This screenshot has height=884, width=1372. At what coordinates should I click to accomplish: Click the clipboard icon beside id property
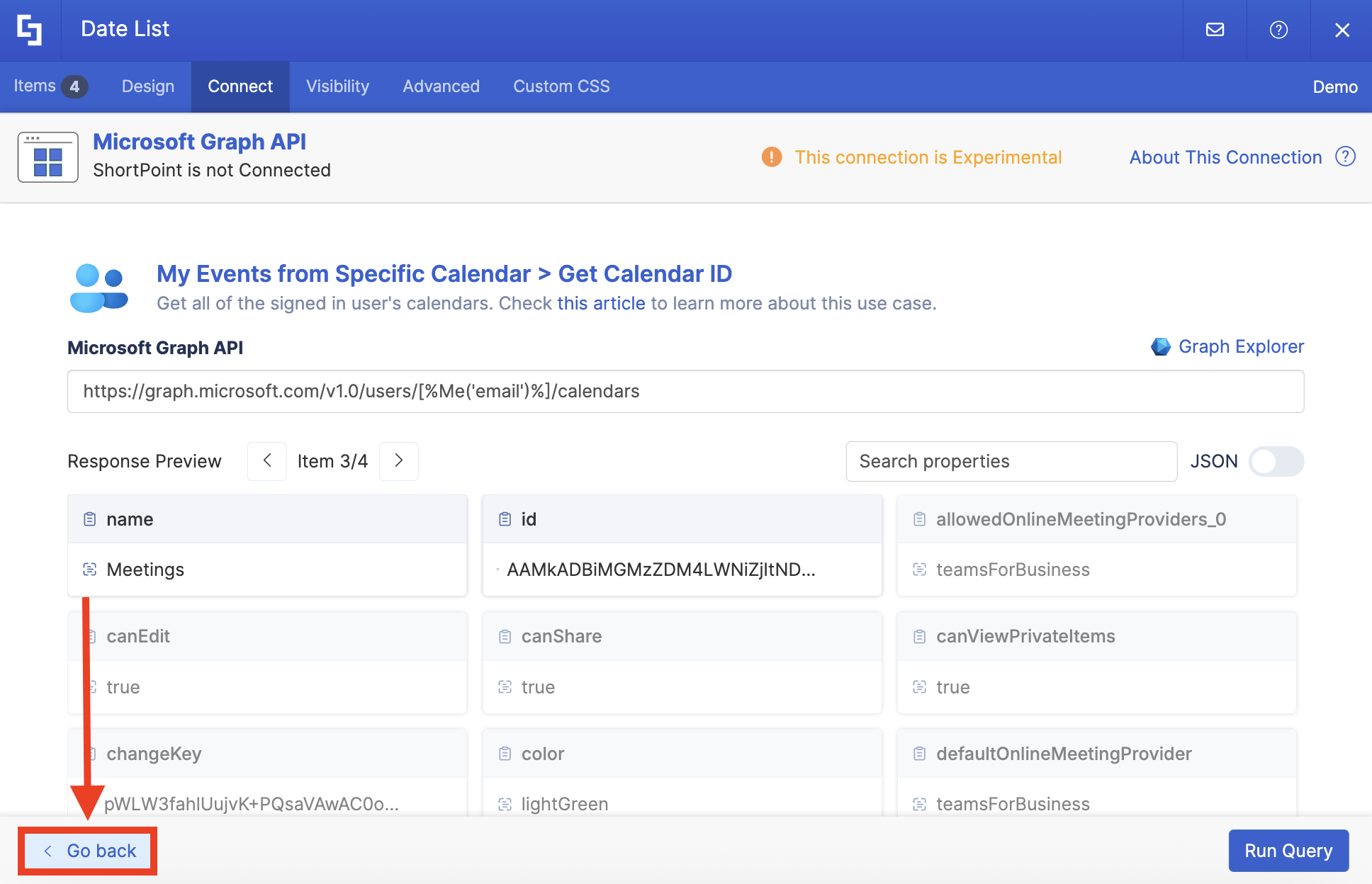click(x=505, y=519)
